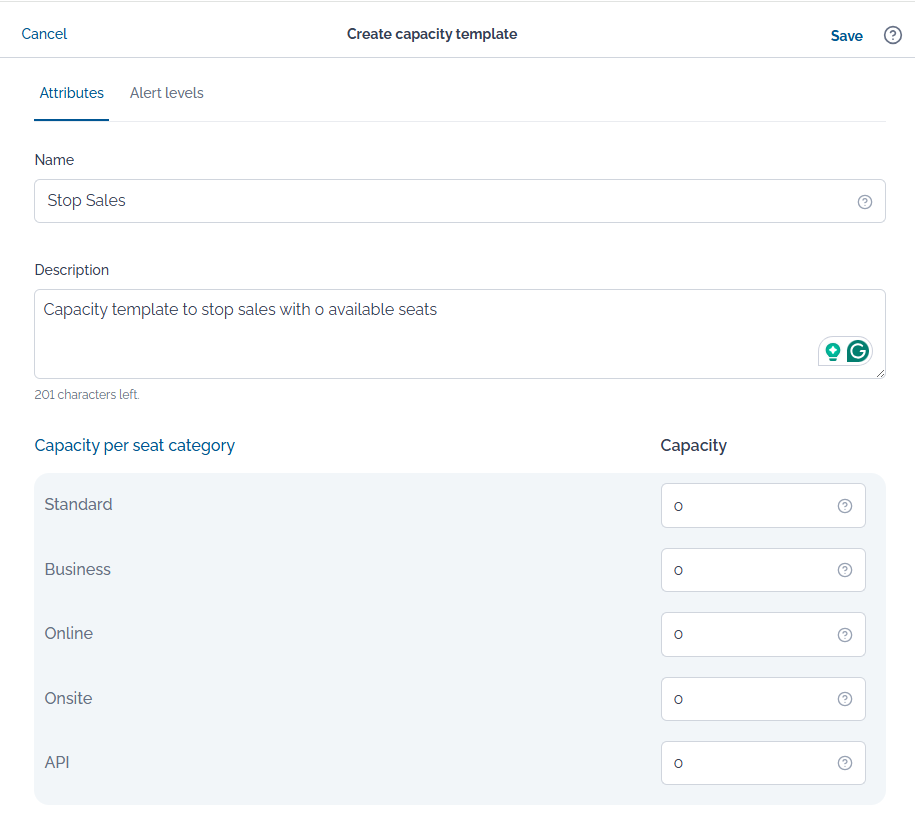Show help for Onsite capacity field
This screenshot has width=915, height=828.
tap(844, 699)
